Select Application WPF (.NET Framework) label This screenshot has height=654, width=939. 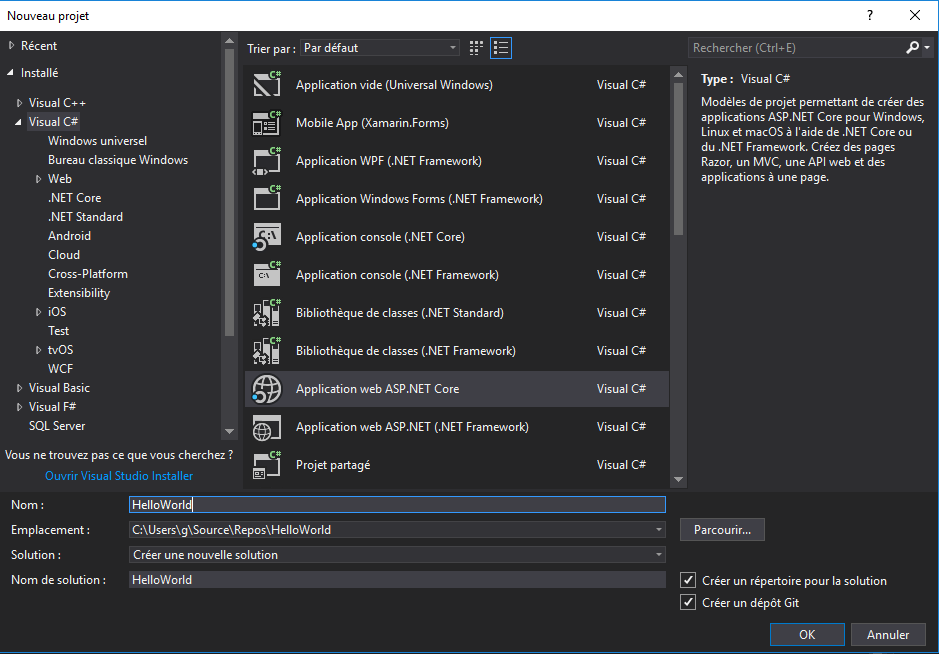(389, 161)
